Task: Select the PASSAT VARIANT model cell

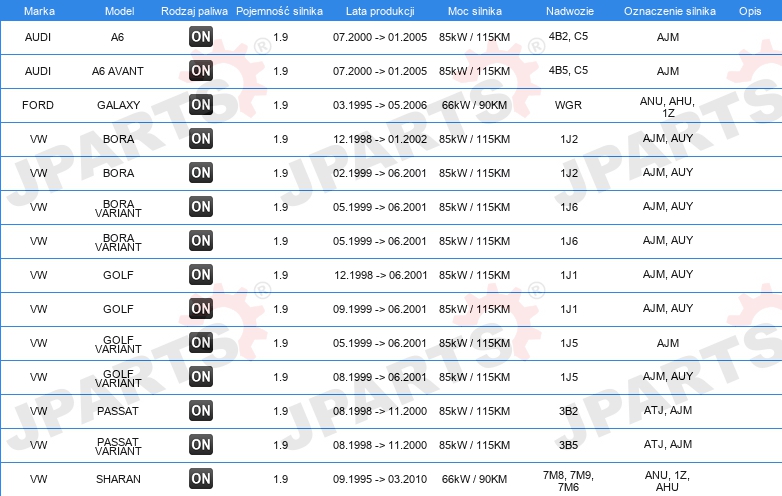Action: click(118, 446)
